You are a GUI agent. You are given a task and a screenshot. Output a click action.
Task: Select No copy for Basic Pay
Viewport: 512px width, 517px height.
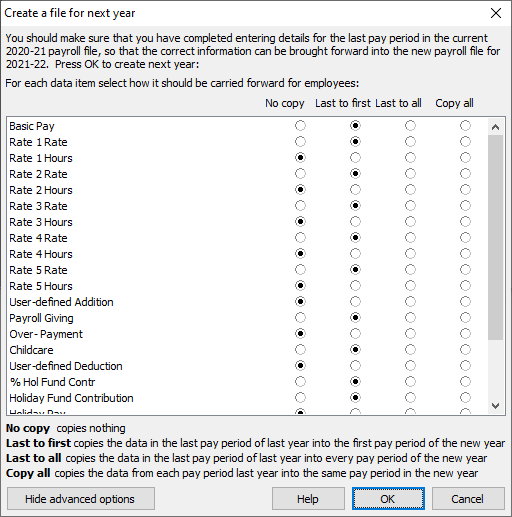point(300,126)
